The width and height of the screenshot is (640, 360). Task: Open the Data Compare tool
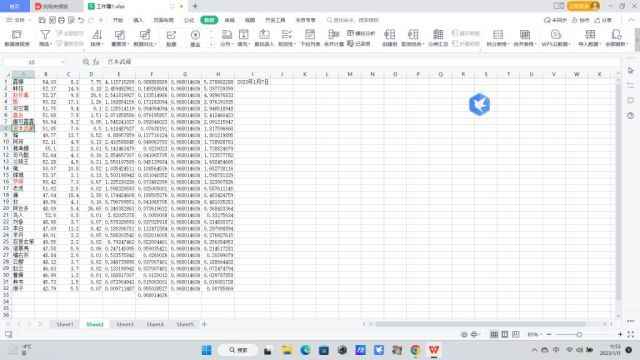(x=144, y=38)
